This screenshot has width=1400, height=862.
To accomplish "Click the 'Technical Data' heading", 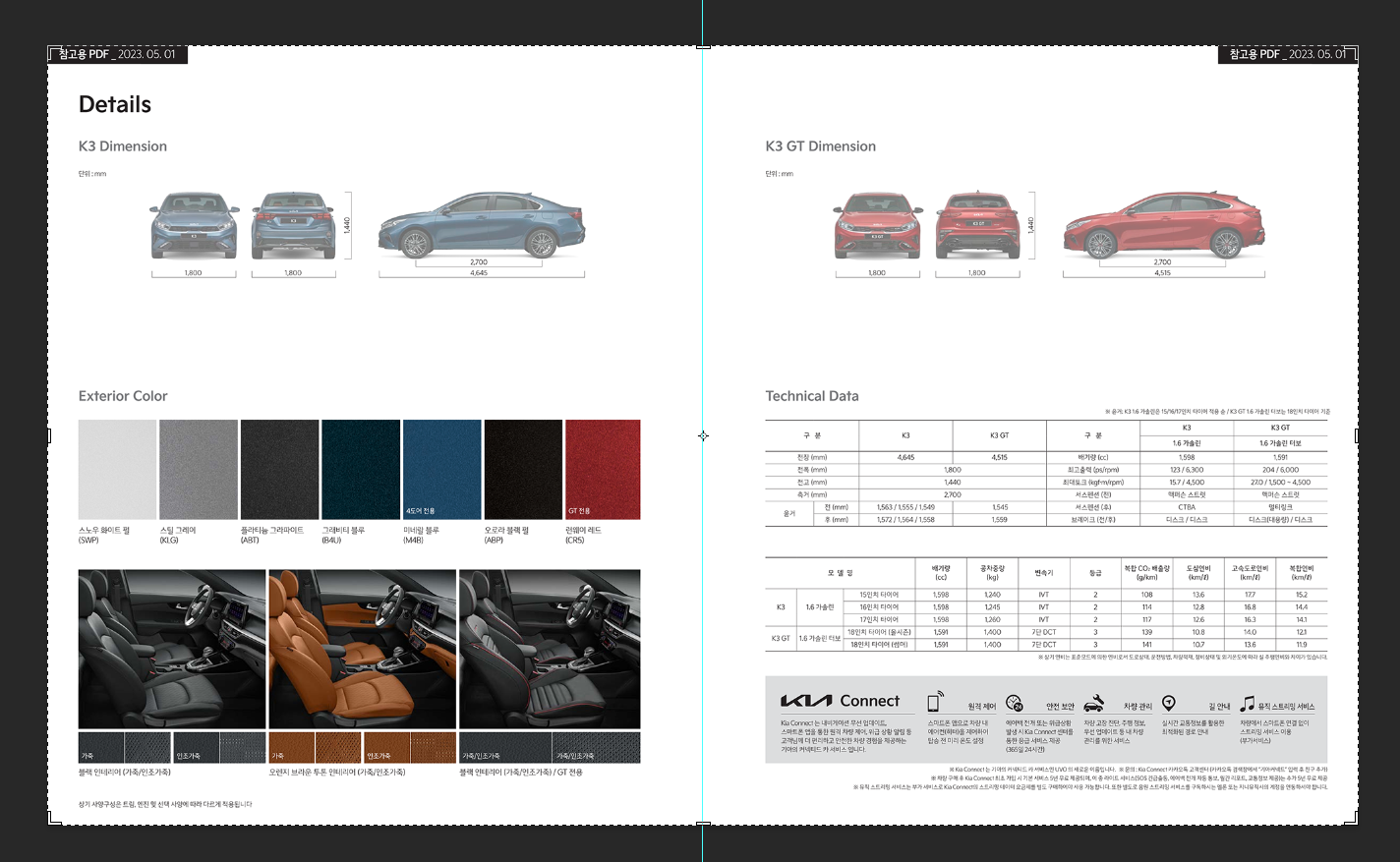I will pos(812,396).
